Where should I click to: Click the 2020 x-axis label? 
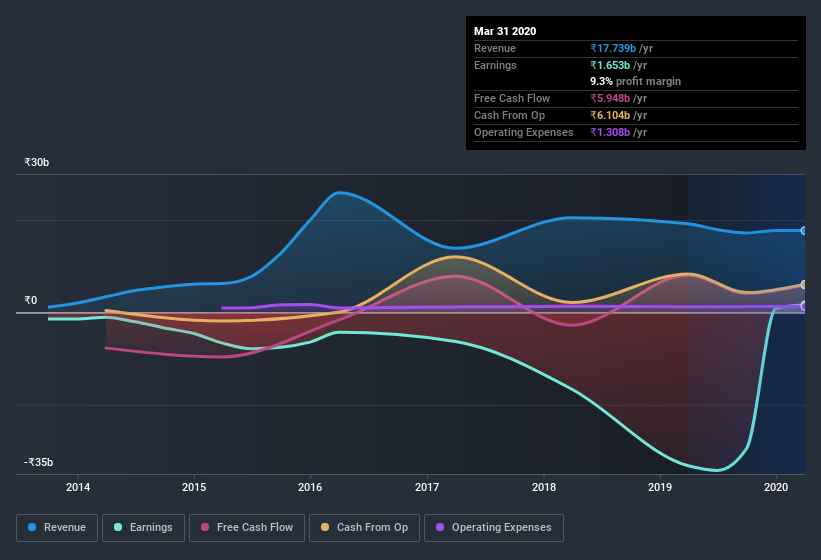click(x=776, y=487)
